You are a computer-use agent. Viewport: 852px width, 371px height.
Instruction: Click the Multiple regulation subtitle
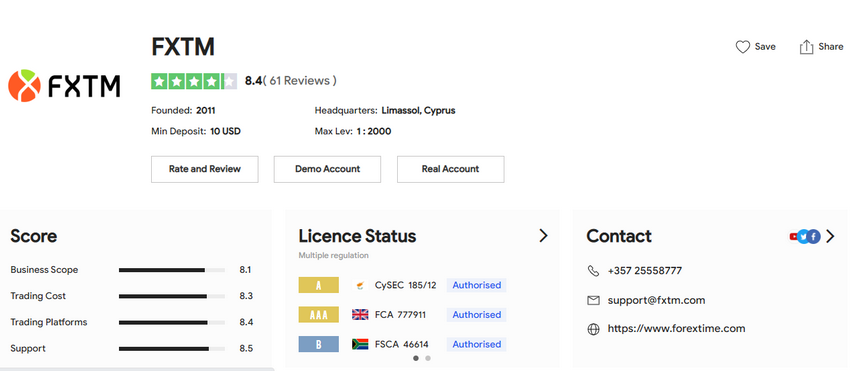point(334,255)
